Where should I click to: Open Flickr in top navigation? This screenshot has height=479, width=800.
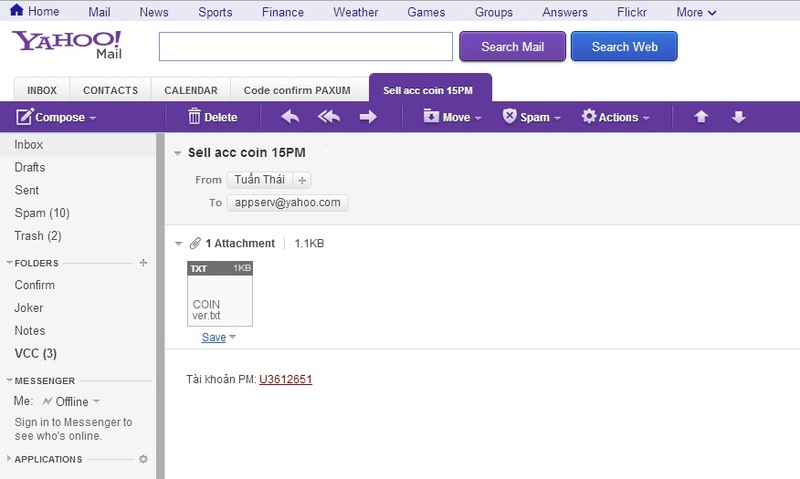click(x=632, y=12)
